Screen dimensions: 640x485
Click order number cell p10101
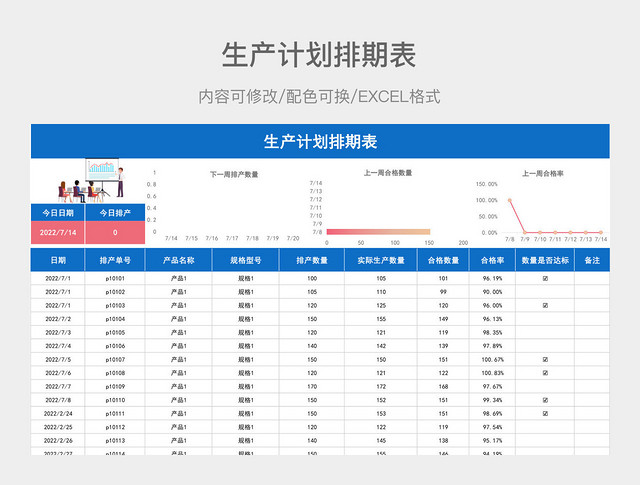point(115,278)
